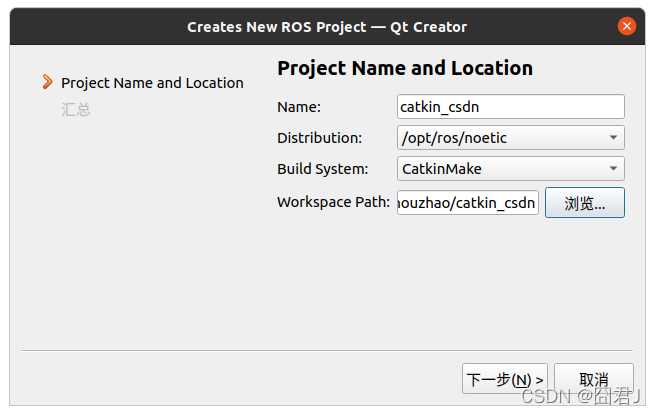
Task: Cancel the wizard with 取消
Action: pos(593,380)
